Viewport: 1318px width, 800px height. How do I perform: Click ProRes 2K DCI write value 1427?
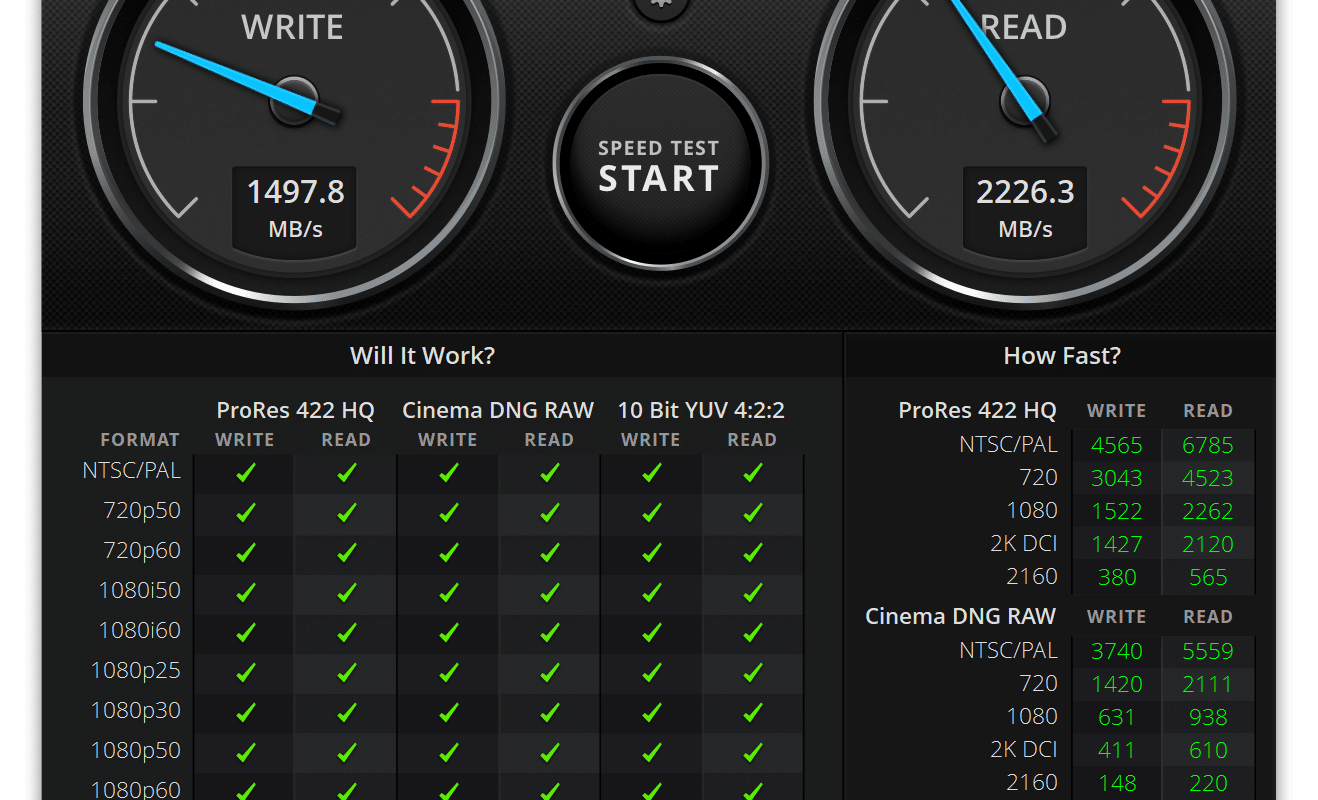point(1117,544)
